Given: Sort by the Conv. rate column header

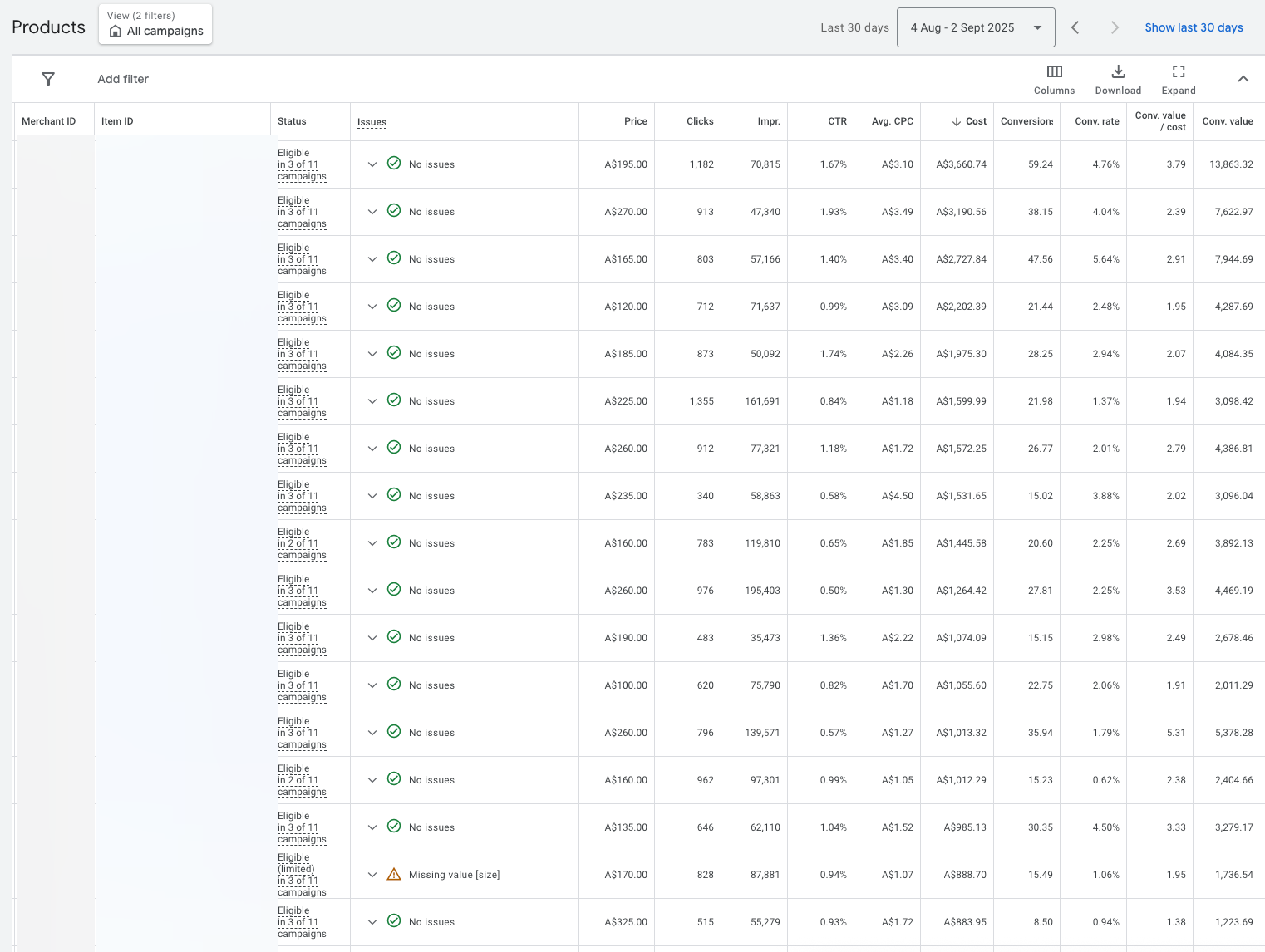Looking at the screenshot, I should (1097, 121).
